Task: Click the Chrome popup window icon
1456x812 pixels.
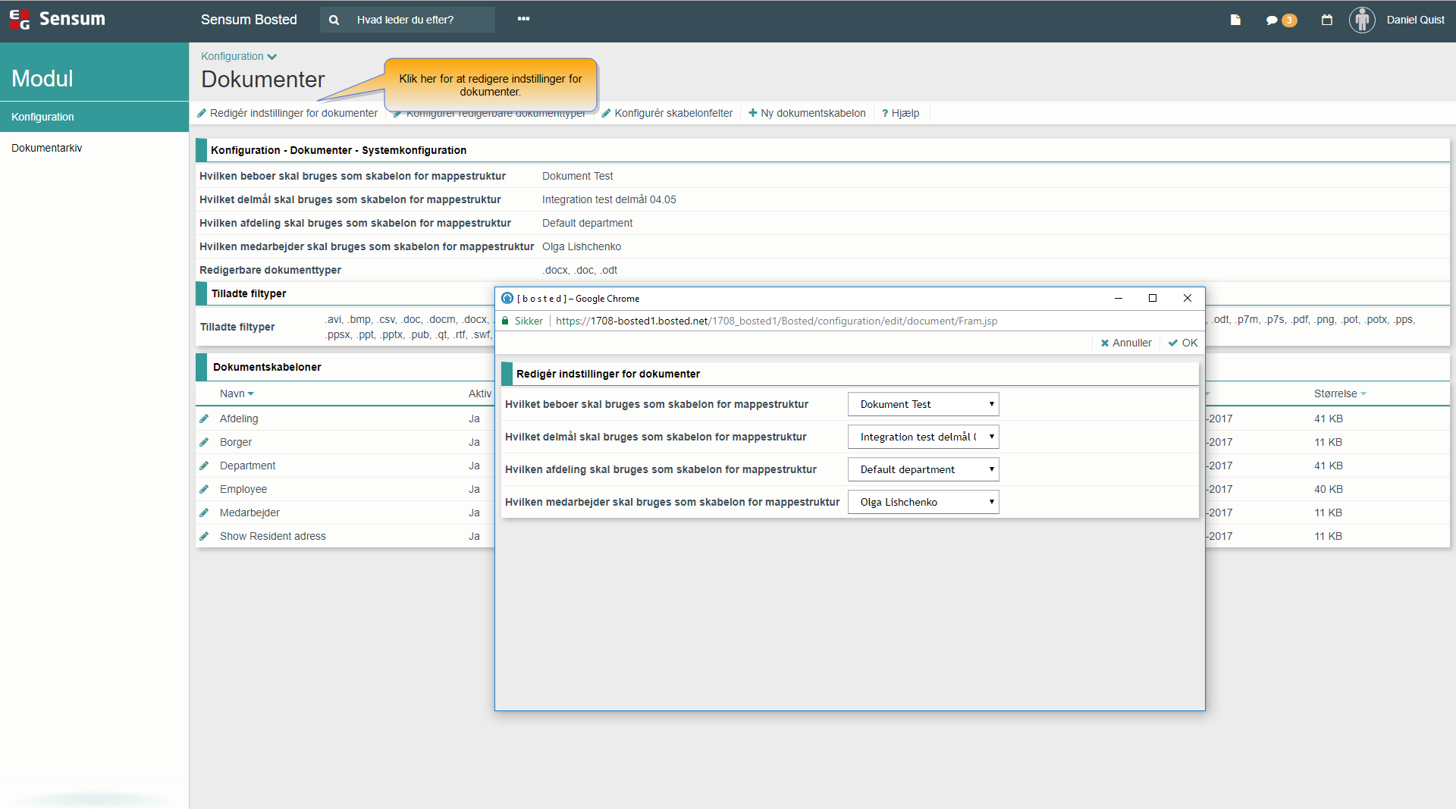Action: pyautogui.click(x=507, y=298)
